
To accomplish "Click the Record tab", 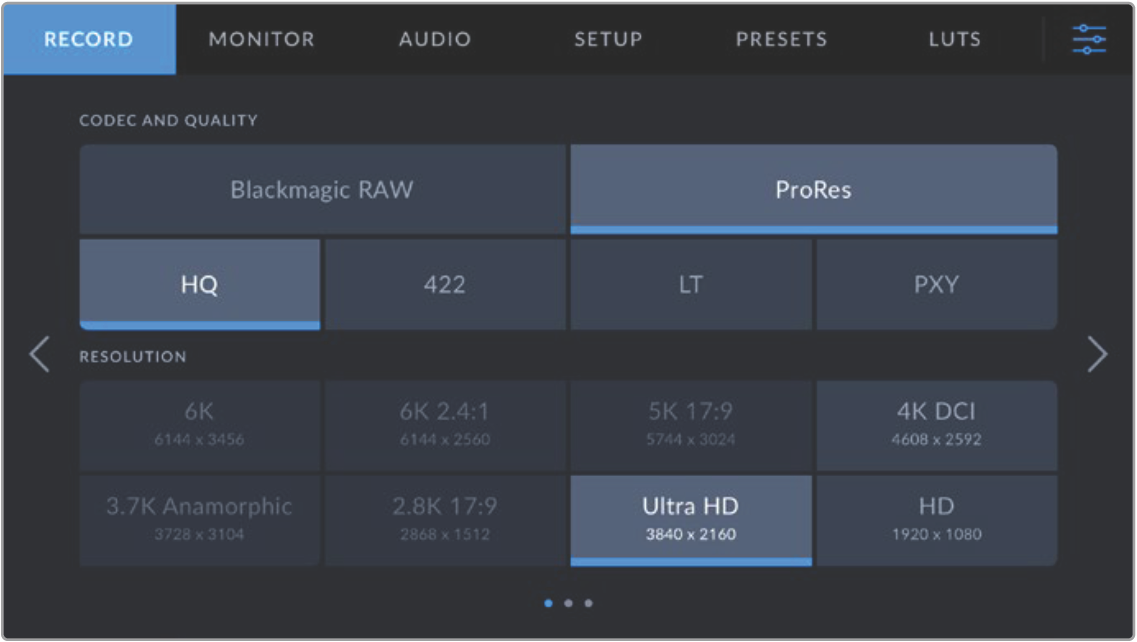I will tap(88, 40).
